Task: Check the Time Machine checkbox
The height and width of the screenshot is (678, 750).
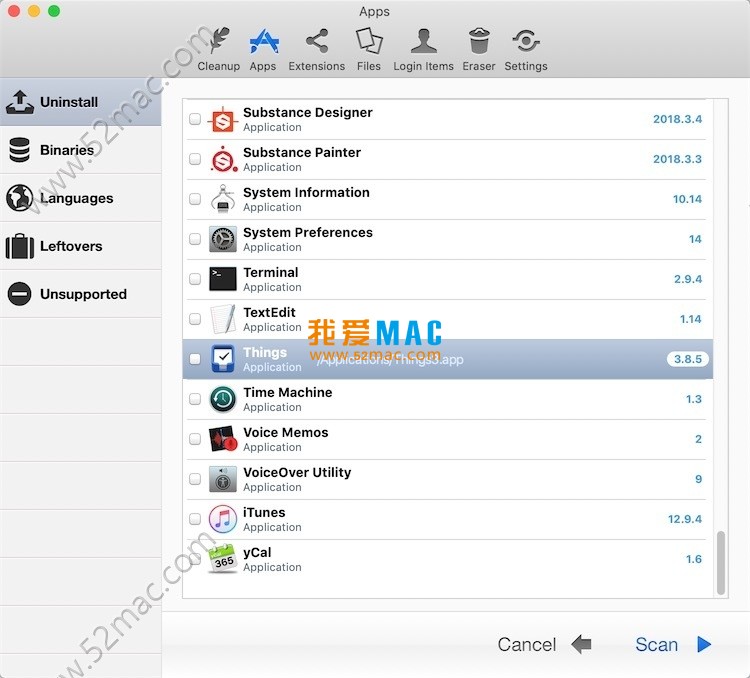Action: (x=195, y=399)
